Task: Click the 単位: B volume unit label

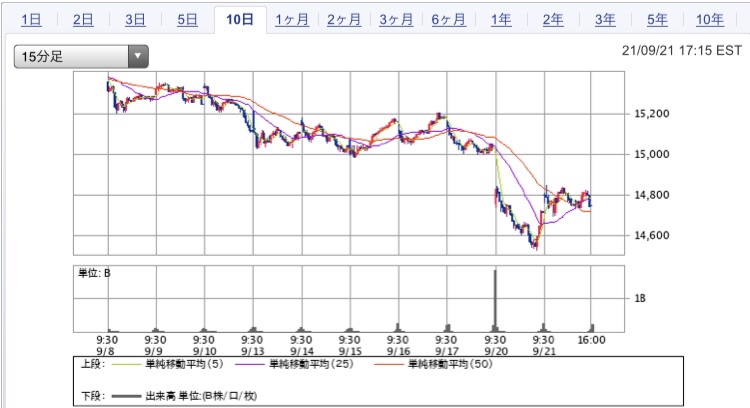Action: (x=94, y=273)
